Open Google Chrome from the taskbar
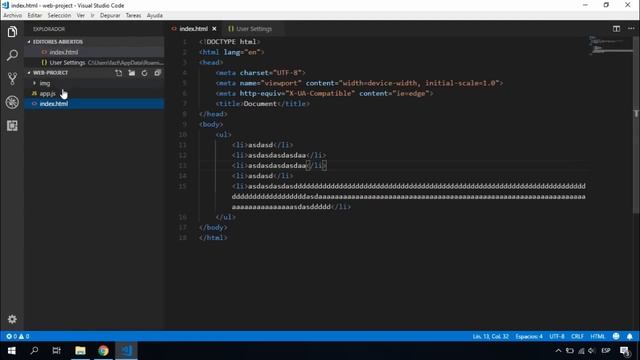The height and width of the screenshot is (360, 640). (103, 351)
